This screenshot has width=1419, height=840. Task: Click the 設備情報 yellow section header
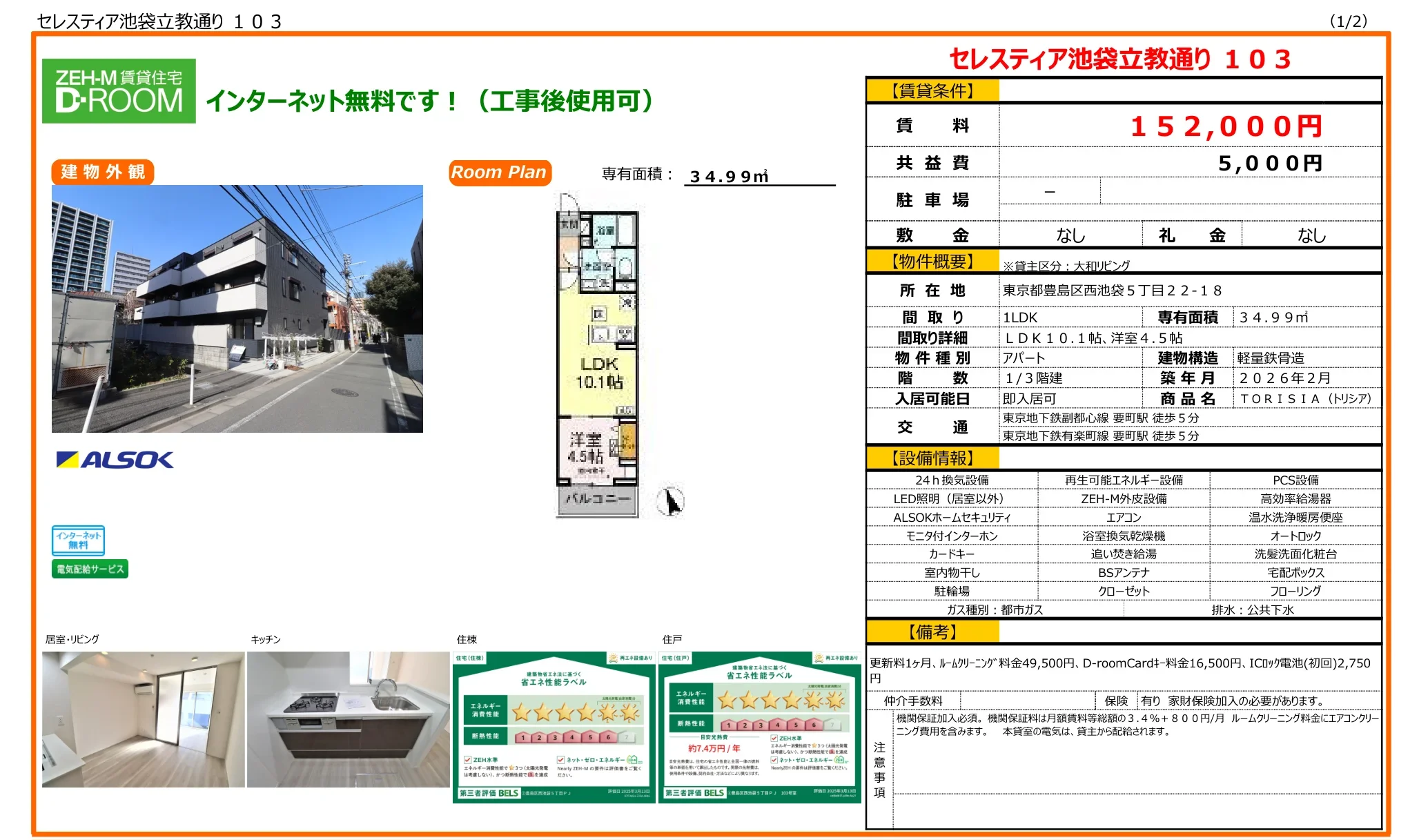932,458
